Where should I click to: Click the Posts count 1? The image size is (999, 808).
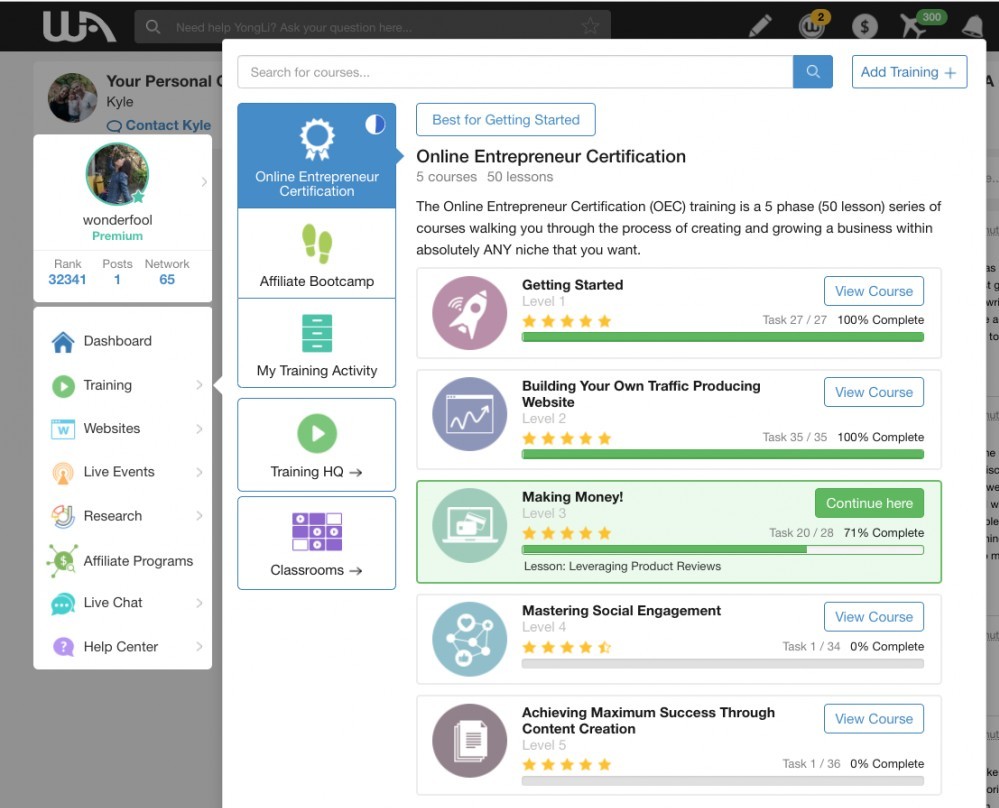(x=117, y=280)
